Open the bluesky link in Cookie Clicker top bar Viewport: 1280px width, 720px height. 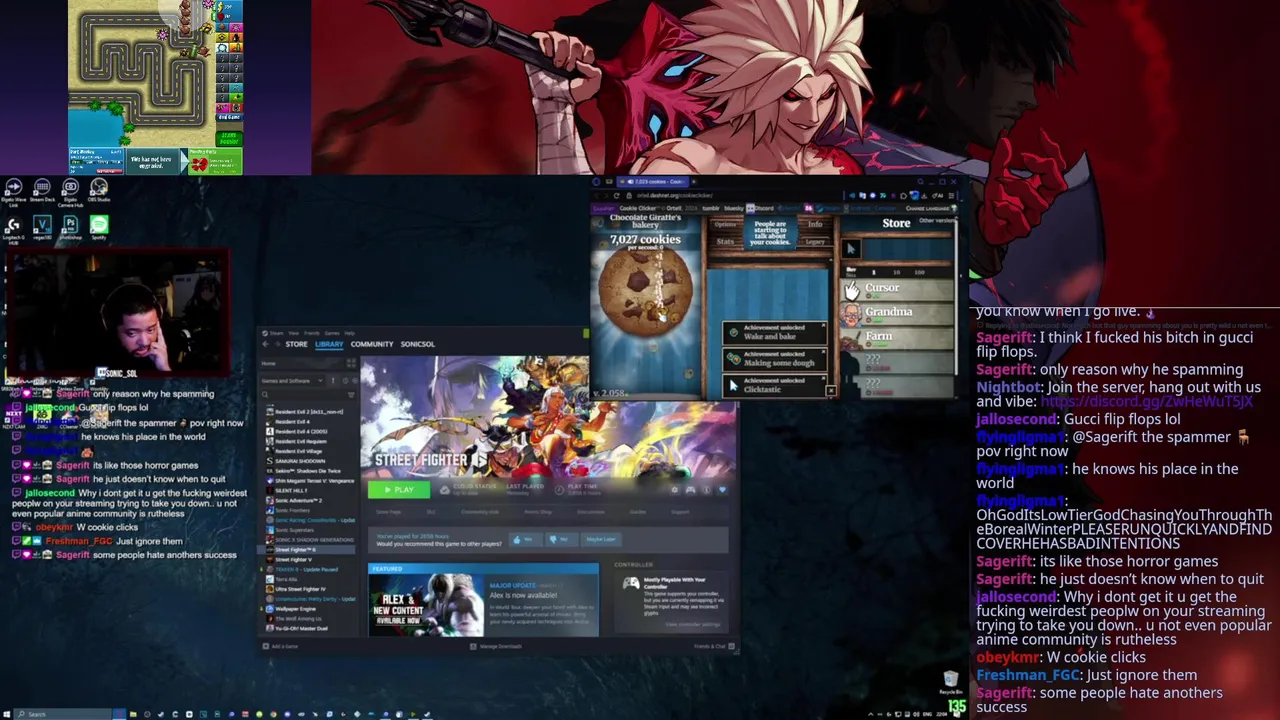tap(734, 208)
